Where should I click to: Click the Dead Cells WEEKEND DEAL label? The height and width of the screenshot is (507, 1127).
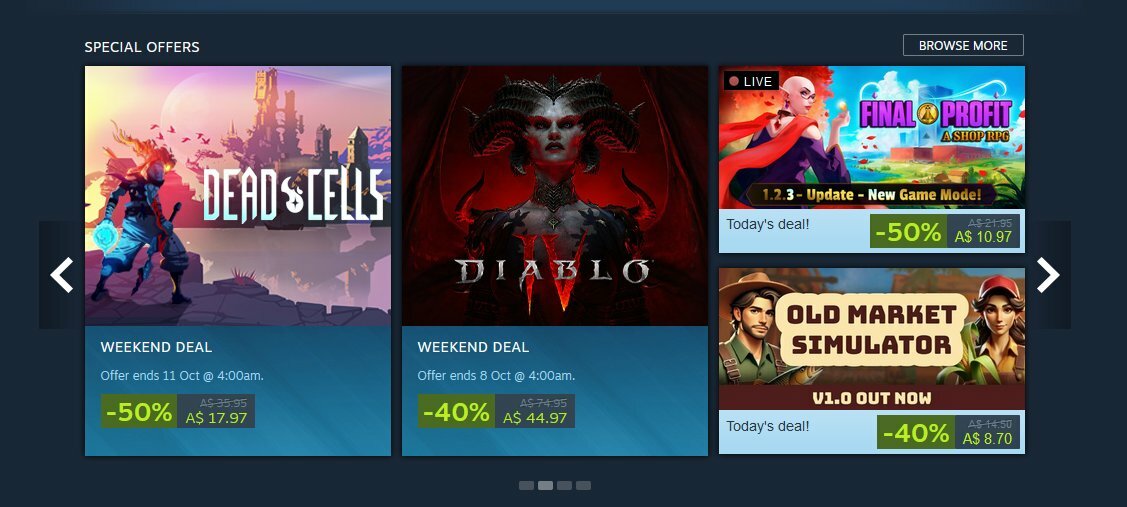(156, 347)
